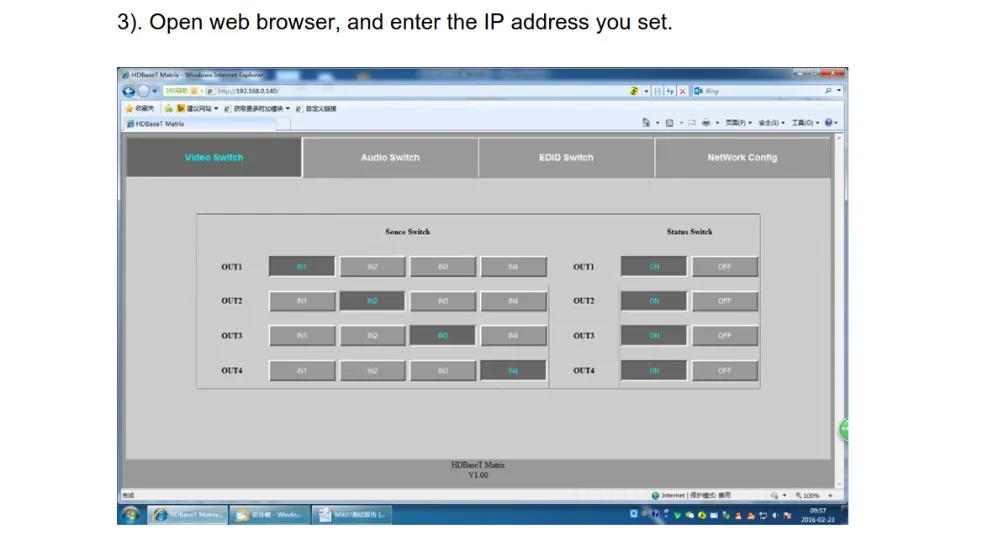The height and width of the screenshot is (555, 1000).
Task: Select IN4 for OUT1 scene switch
Action: tap(513, 267)
